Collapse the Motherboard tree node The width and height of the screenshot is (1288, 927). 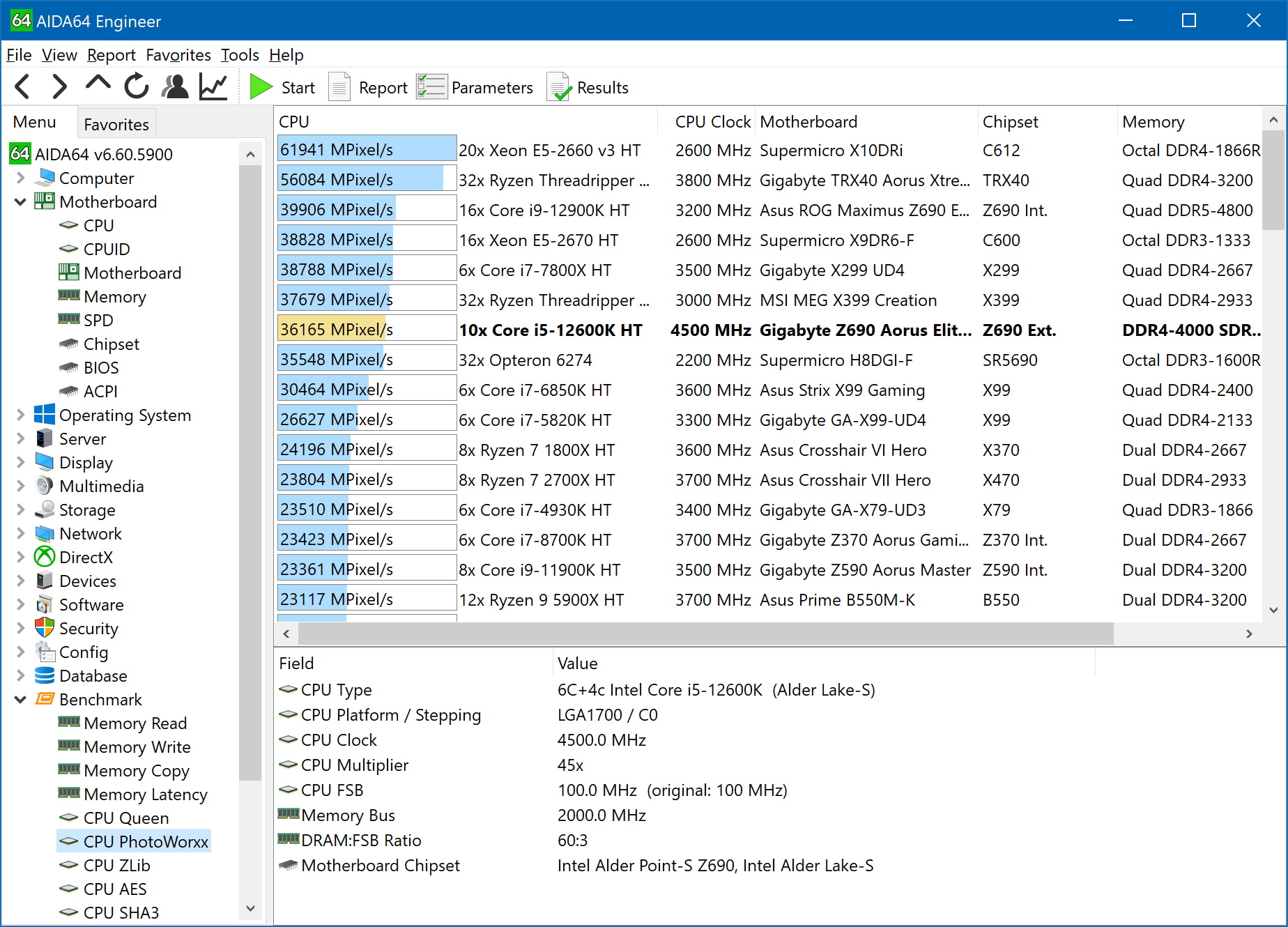(x=20, y=202)
